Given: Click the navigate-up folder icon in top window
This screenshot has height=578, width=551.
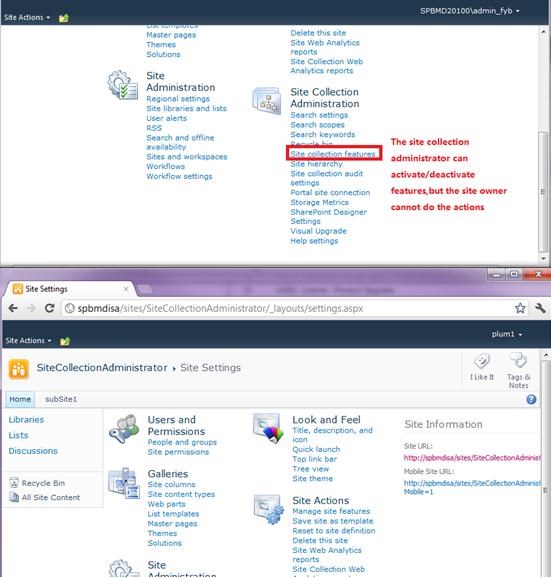Looking at the screenshot, I should coord(64,17).
